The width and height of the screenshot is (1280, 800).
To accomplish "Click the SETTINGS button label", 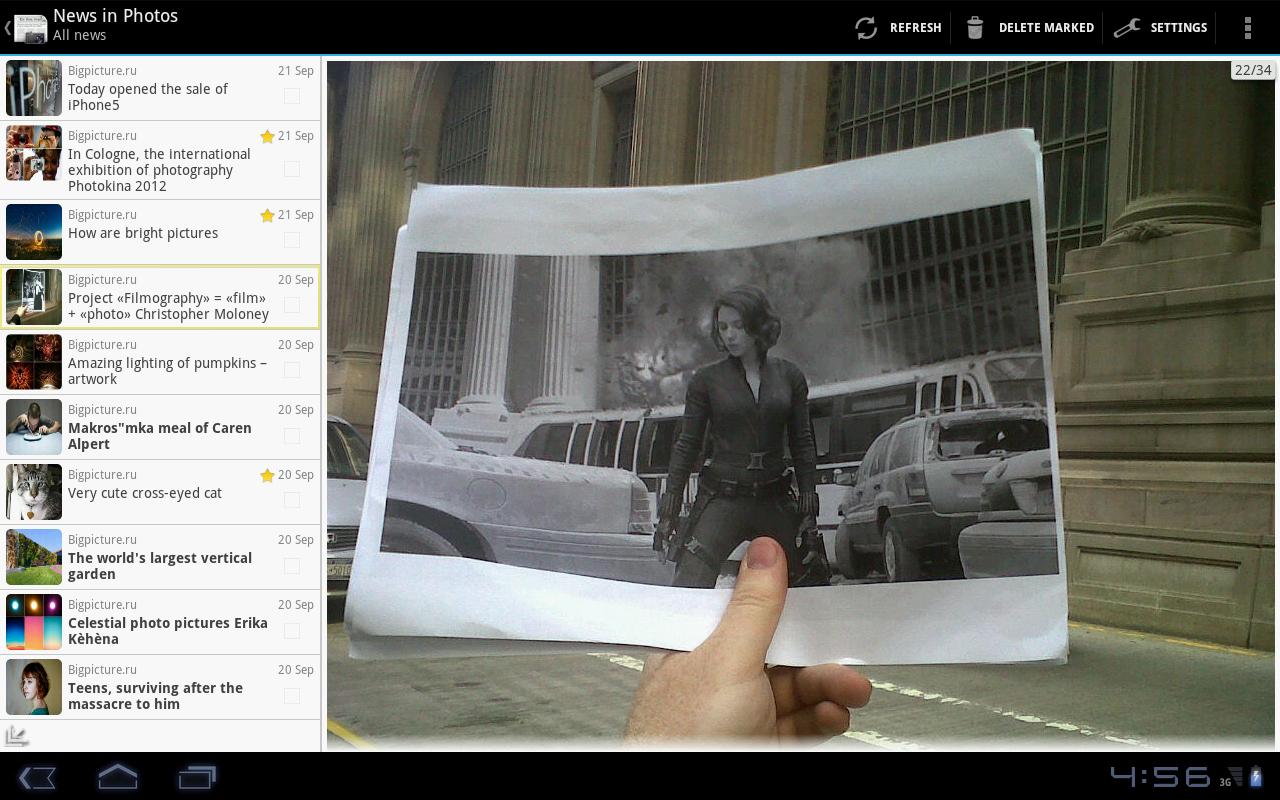I will (1179, 28).
